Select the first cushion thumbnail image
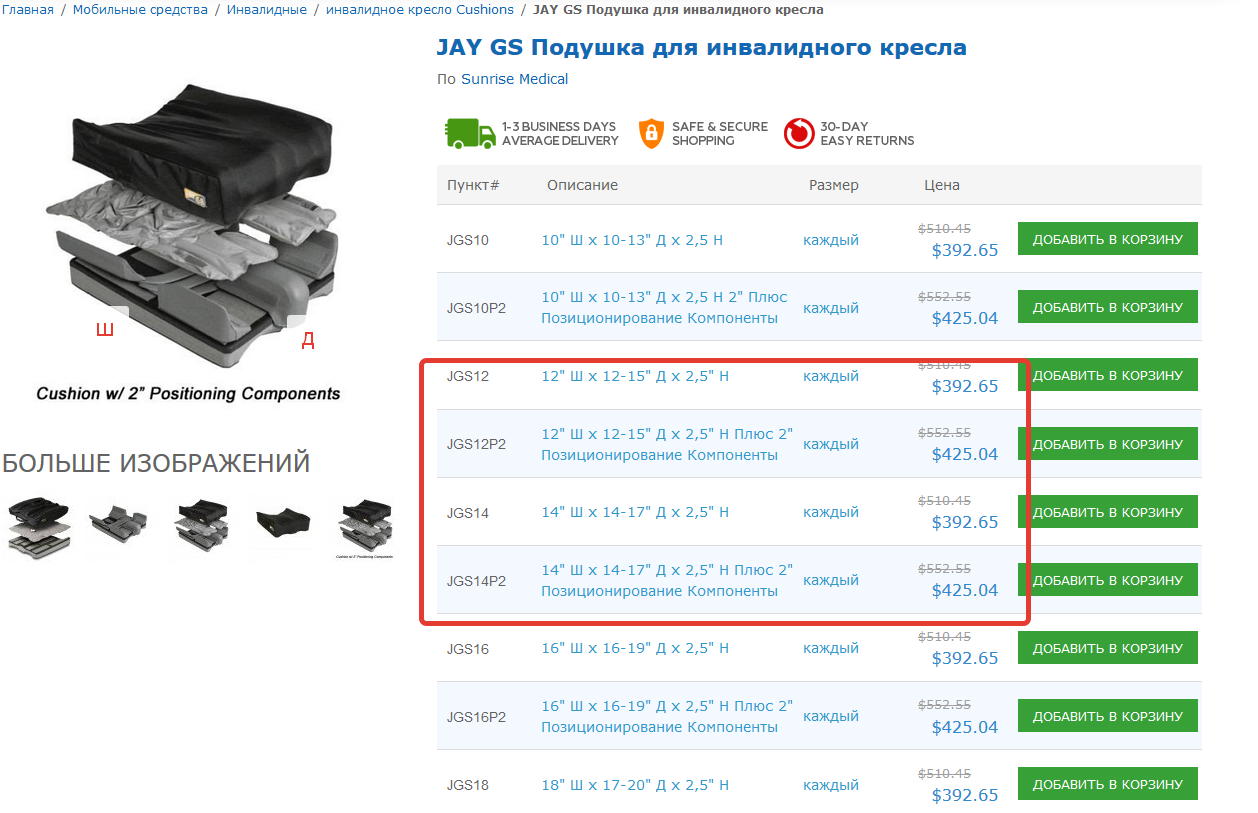This screenshot has height=813, width=1258. pos(39,527)
